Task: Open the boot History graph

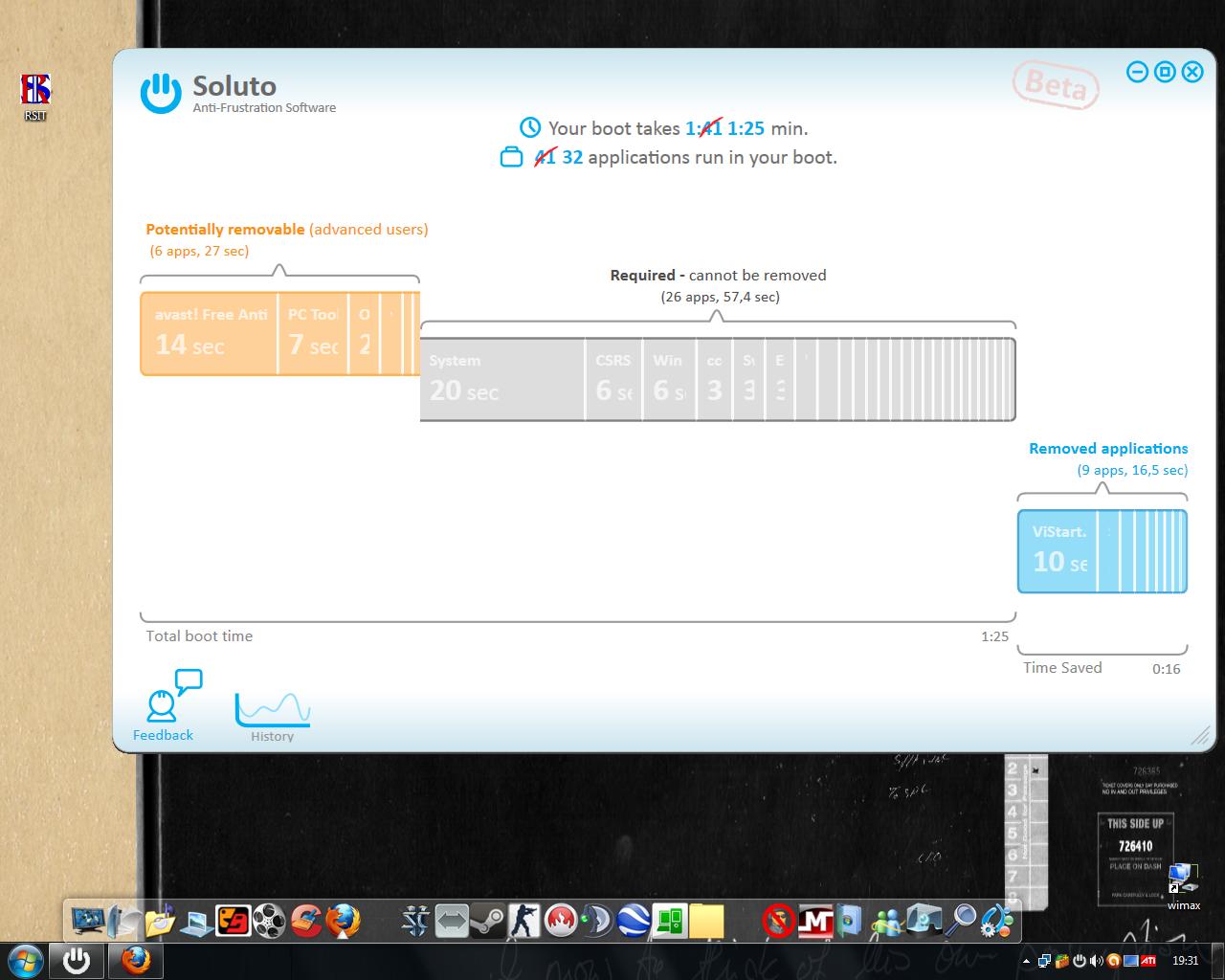Action: 273,716
